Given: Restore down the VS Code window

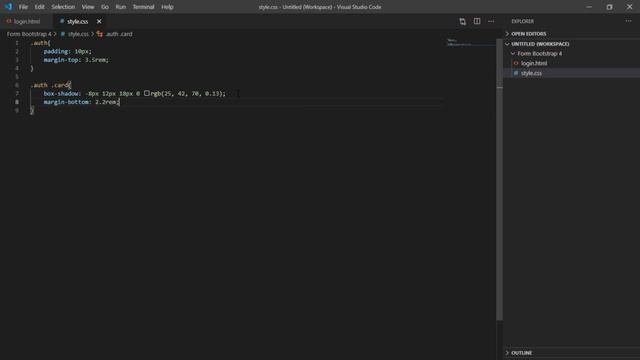Looking at the screenshot, I should [609, 7].
